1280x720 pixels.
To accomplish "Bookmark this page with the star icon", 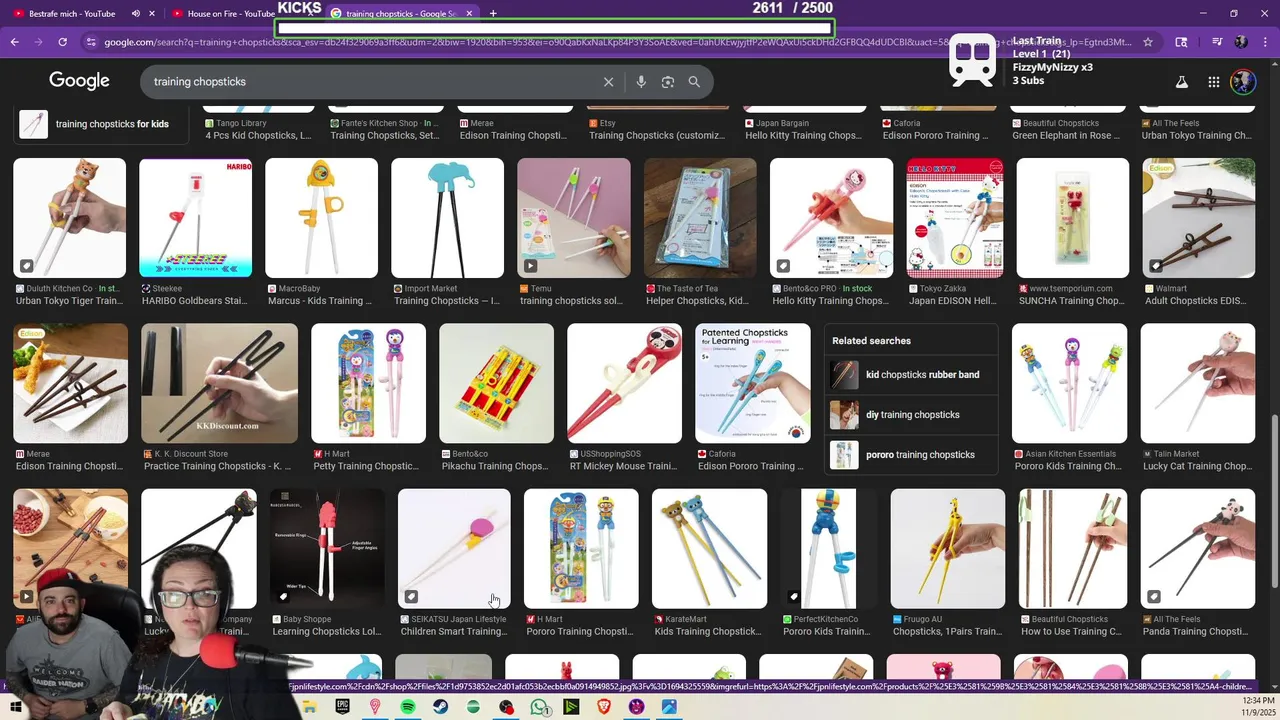I will pyautogui.click(x=1148, y=42).
